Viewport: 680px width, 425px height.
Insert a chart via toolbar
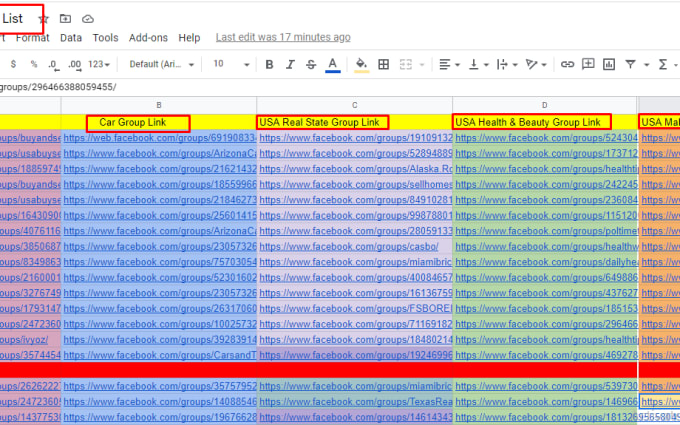[609, 65]
